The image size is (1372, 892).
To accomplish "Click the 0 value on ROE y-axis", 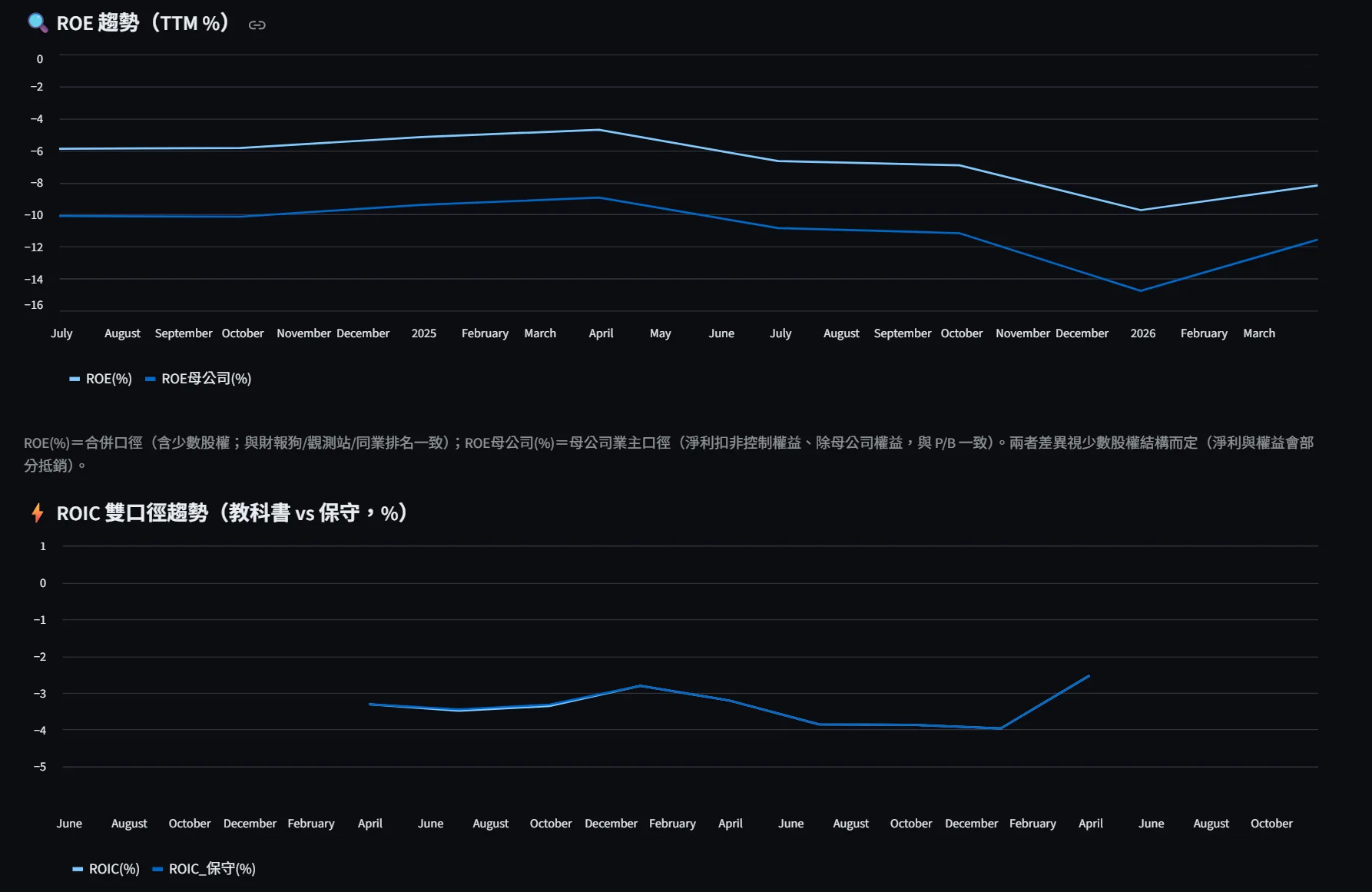I will [40, 59].
